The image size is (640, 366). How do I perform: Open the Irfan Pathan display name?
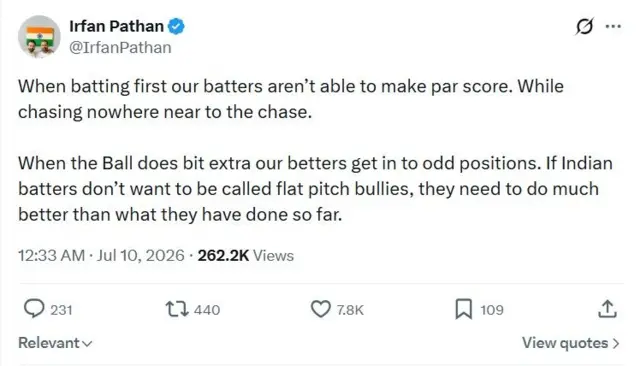116,27
